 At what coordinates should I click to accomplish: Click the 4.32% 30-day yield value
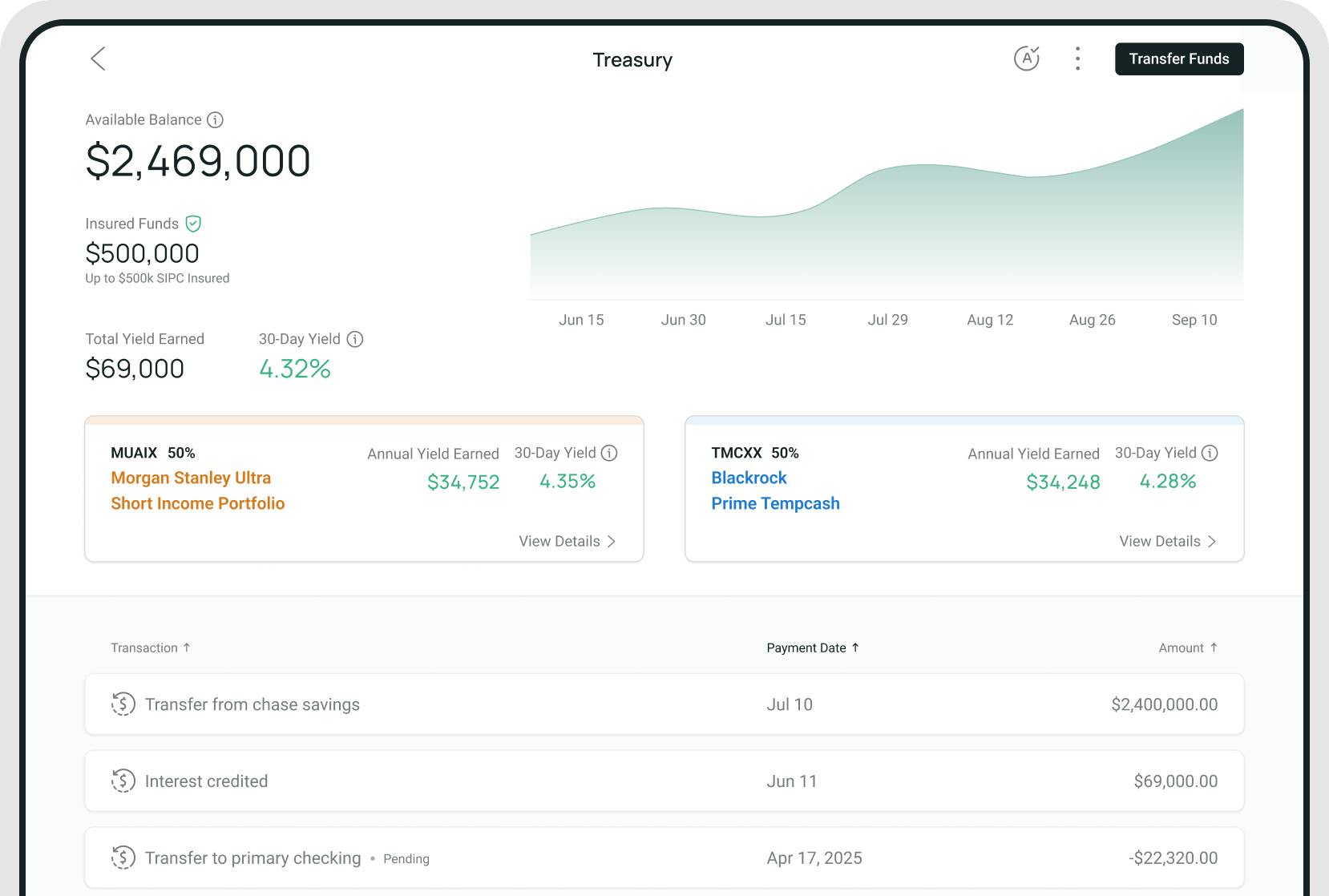[x=295, y=369]
